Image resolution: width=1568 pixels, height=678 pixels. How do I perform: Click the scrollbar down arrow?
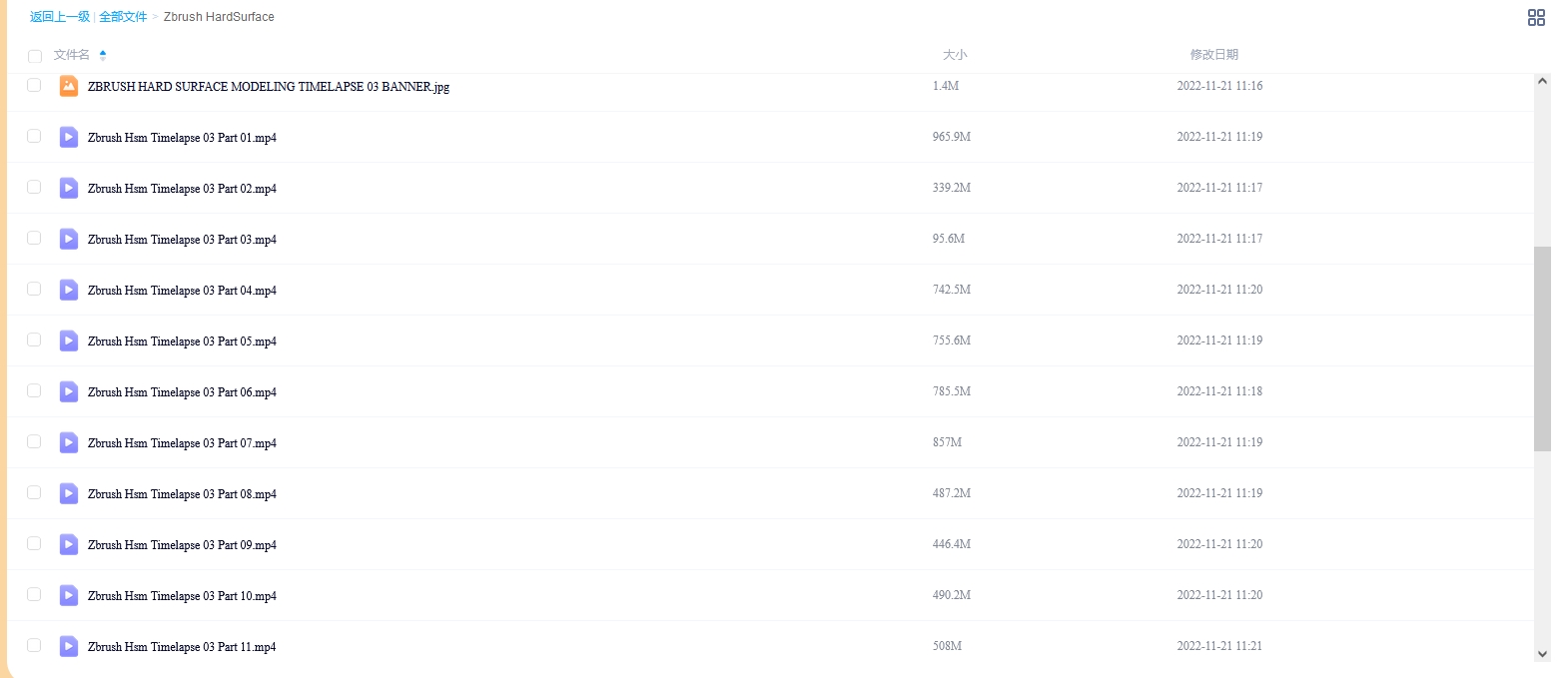(1542, 654)
